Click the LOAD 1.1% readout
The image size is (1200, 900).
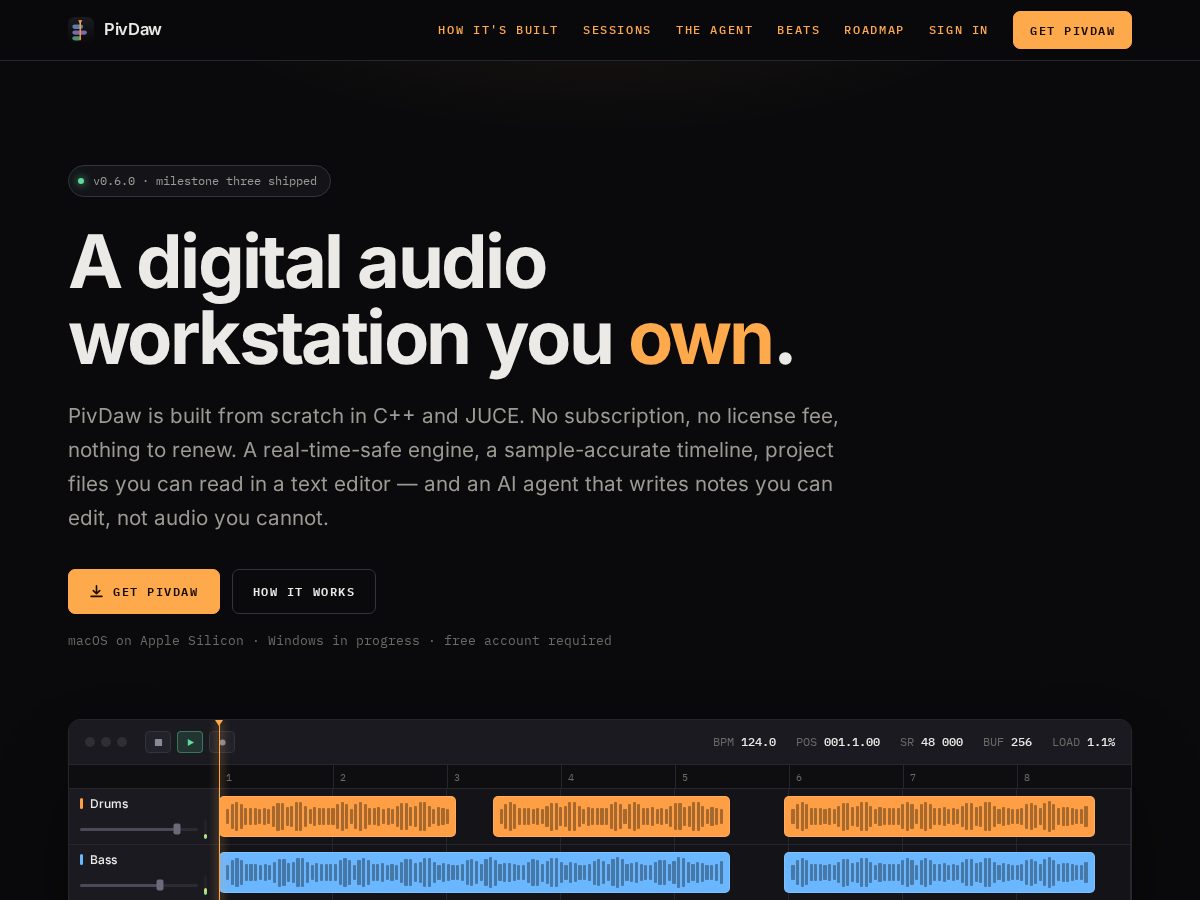pos(1083,742)
